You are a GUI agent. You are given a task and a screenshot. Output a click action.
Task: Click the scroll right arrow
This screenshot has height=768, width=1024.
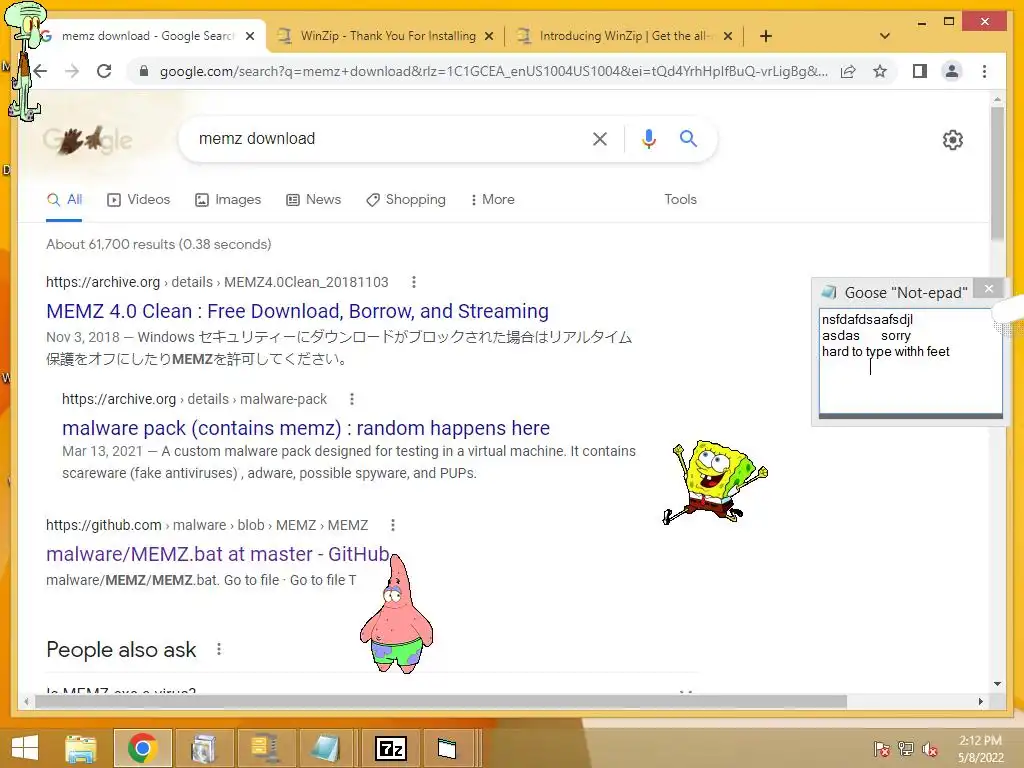980,701
